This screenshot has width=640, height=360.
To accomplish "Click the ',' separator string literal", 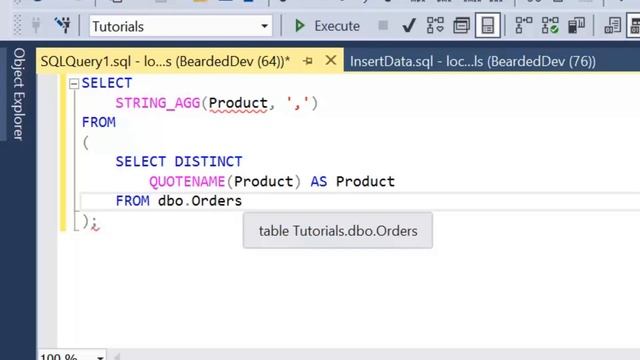I will click(x=298, y=103).
